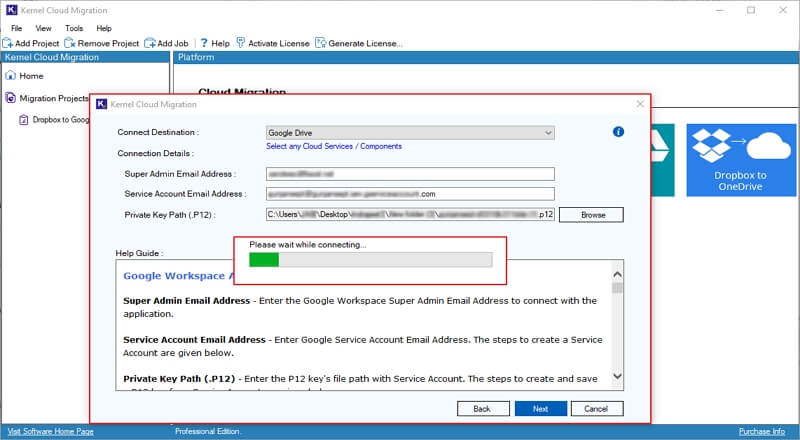Click help guide scrollbar up arrow

pyautogui.click(x=617, y=275)
